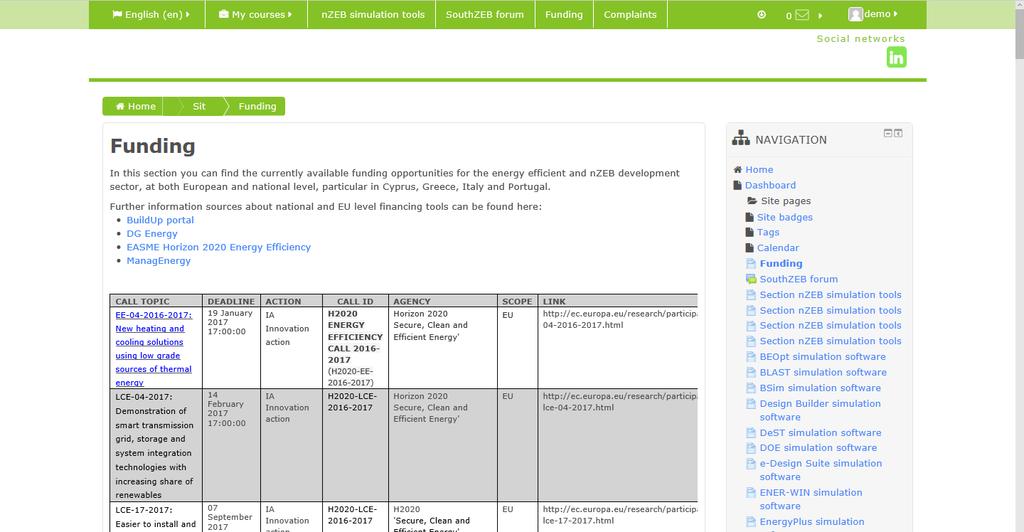Image resolution: width=1024 pixels, height=532 pixels.
Task: Click the logout power icon in top bar
Action: click(x=761, y=14)
